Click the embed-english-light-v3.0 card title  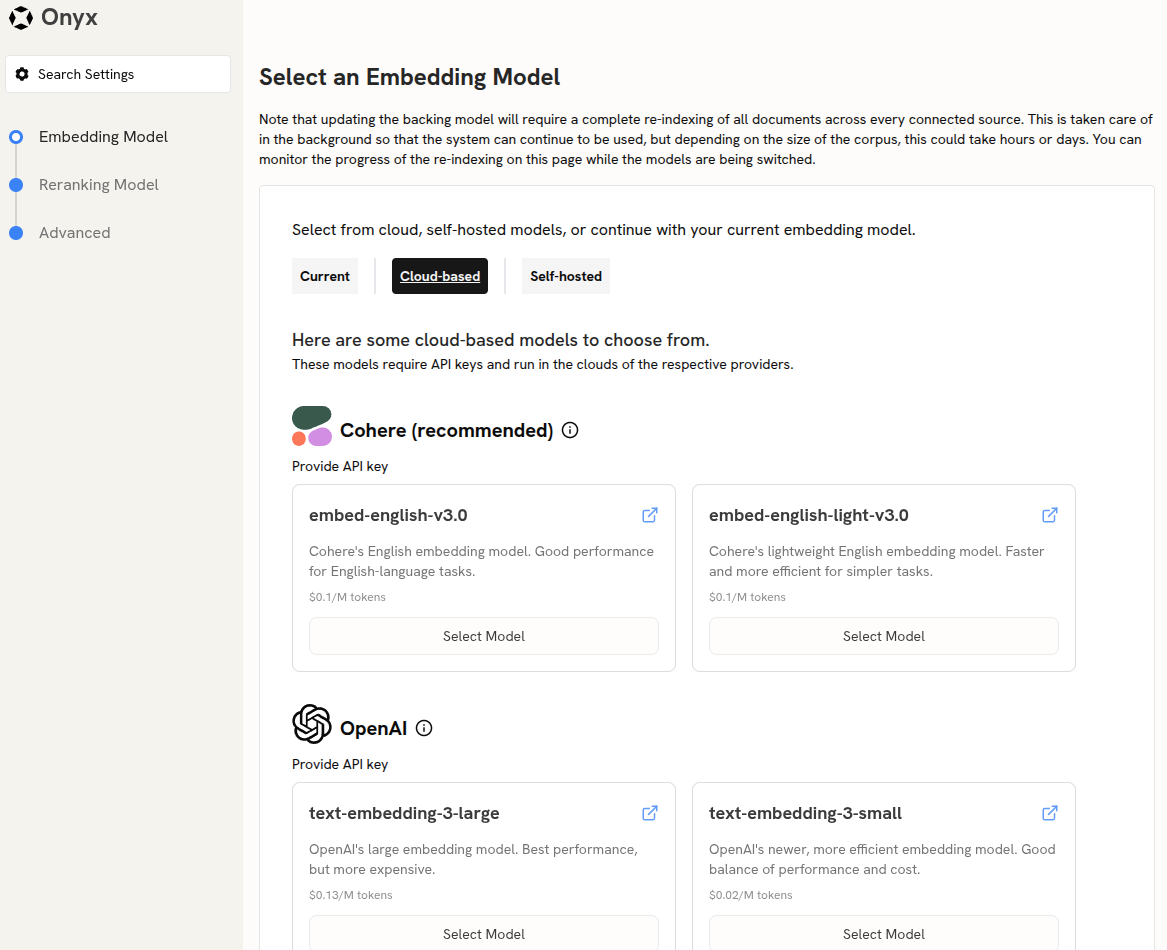click(x=809, y=515)
